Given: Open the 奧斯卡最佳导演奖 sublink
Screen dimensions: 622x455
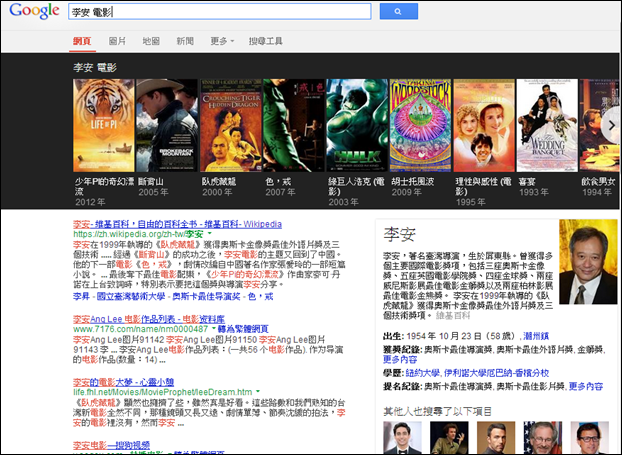Looking at the screenshot, I should tap(206, 296).
